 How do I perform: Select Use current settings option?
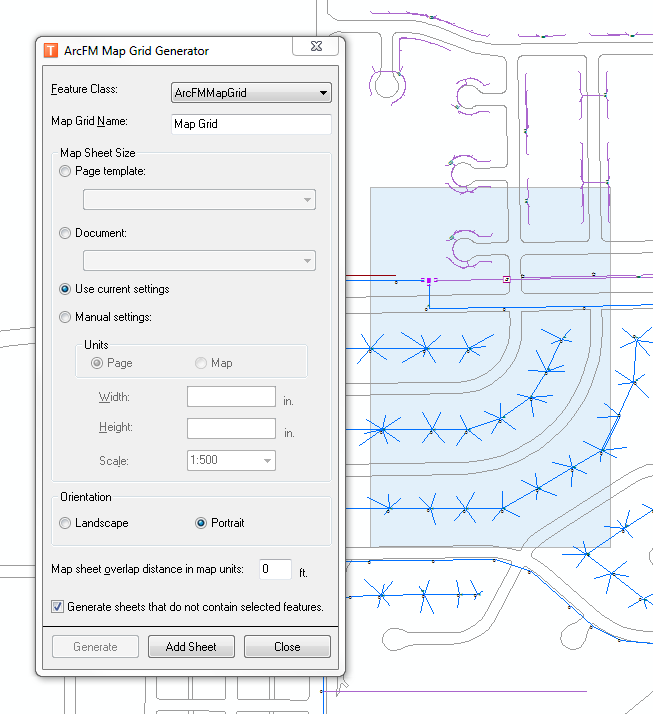[65, 289]
